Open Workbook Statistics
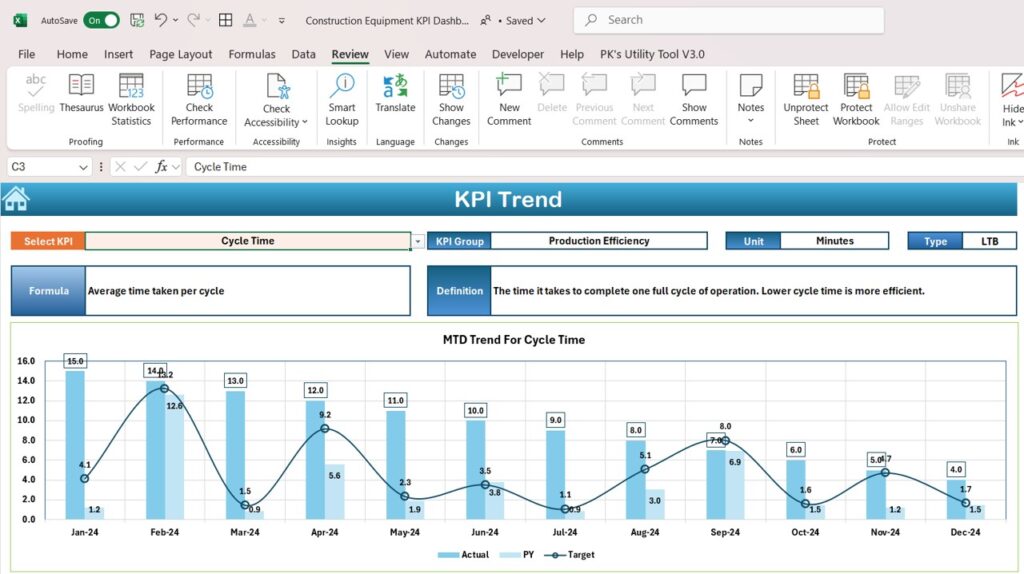The image size is (1024, 574). coord(131,100)
